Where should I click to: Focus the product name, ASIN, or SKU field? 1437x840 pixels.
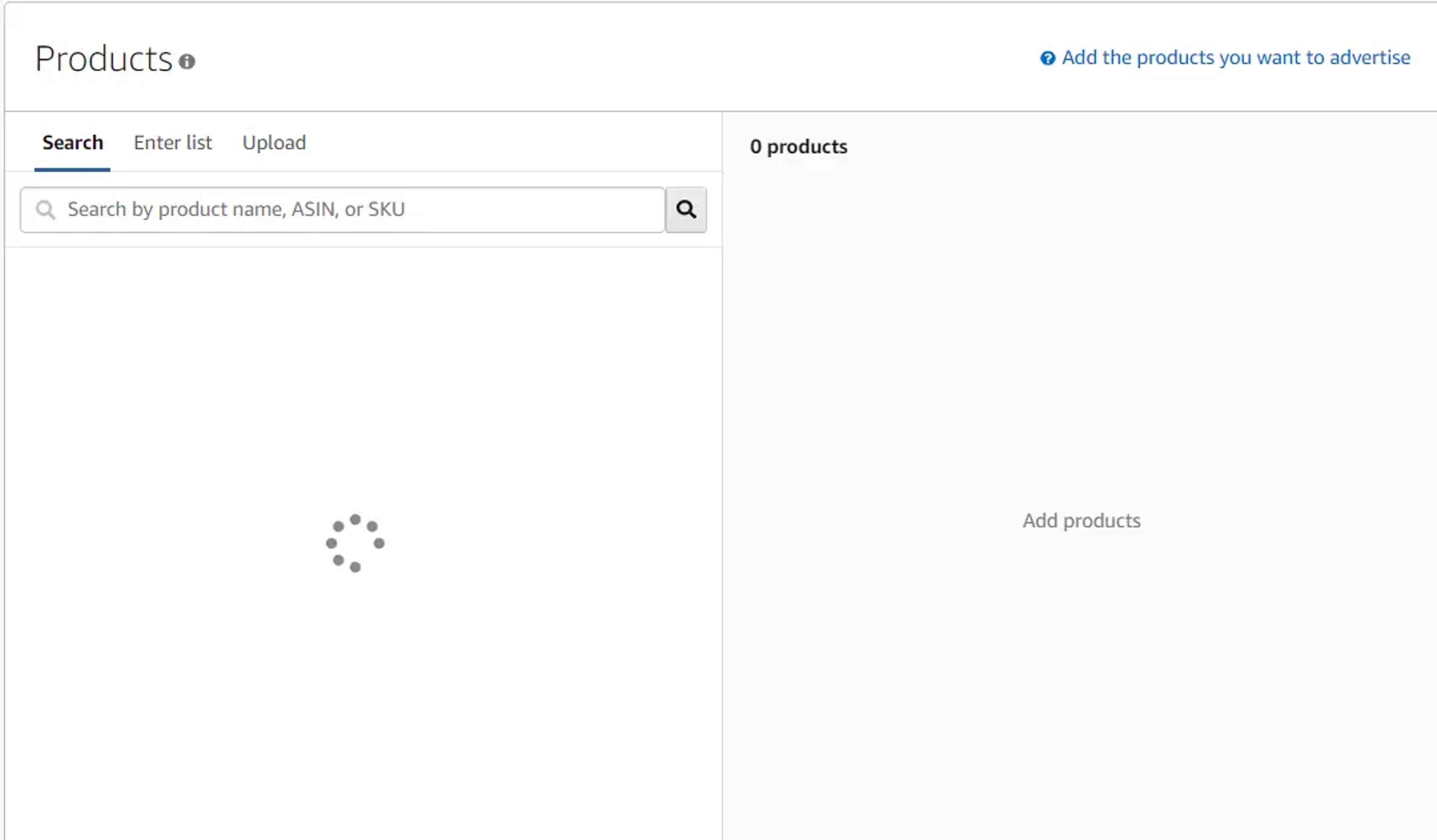click(343, 210)
